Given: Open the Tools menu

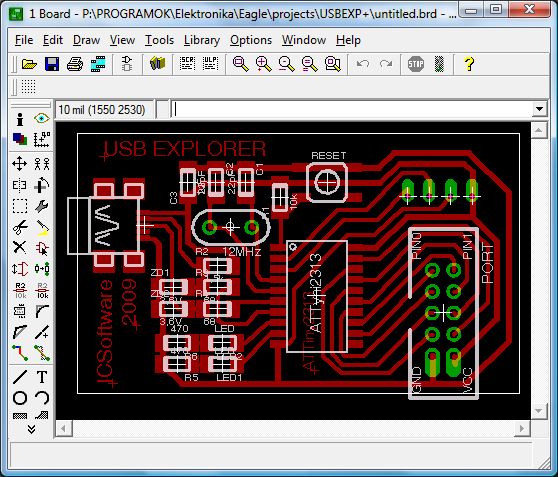Looking at the screenshot, I should pyautogui.click(x=159, y=40).
